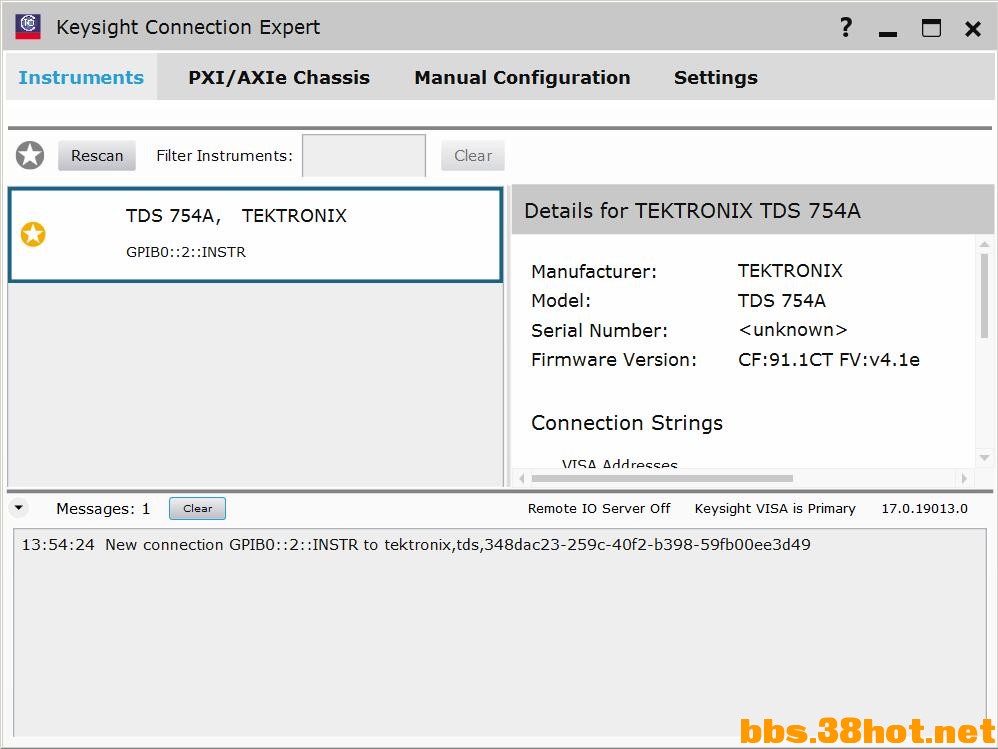Click Clear next to the instrument filter
Viewport: 998px width, 749px height.
pyautogui.click(x=473, y=155)
